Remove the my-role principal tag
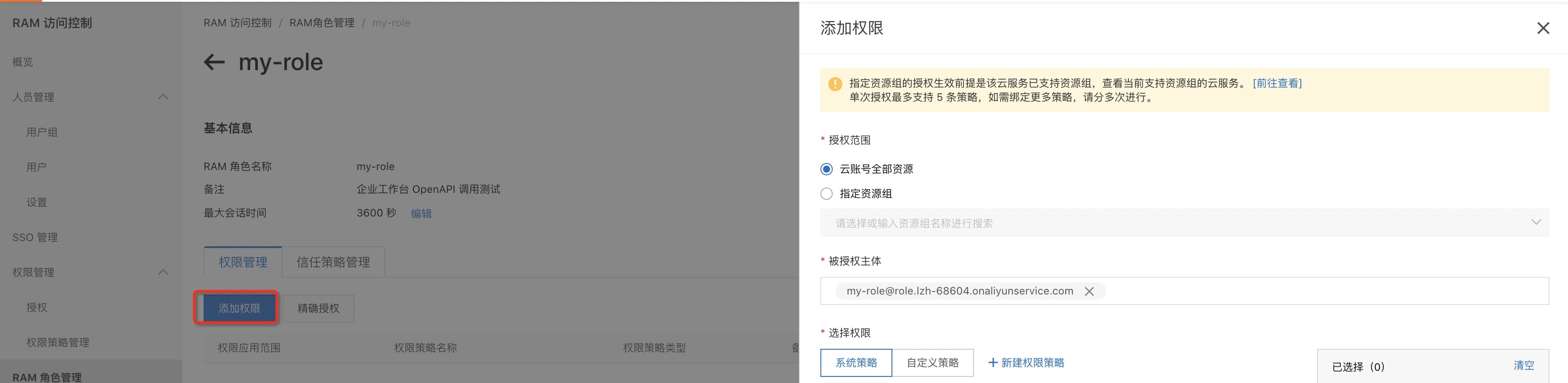1568x383 pixels. click(1089, 291)
